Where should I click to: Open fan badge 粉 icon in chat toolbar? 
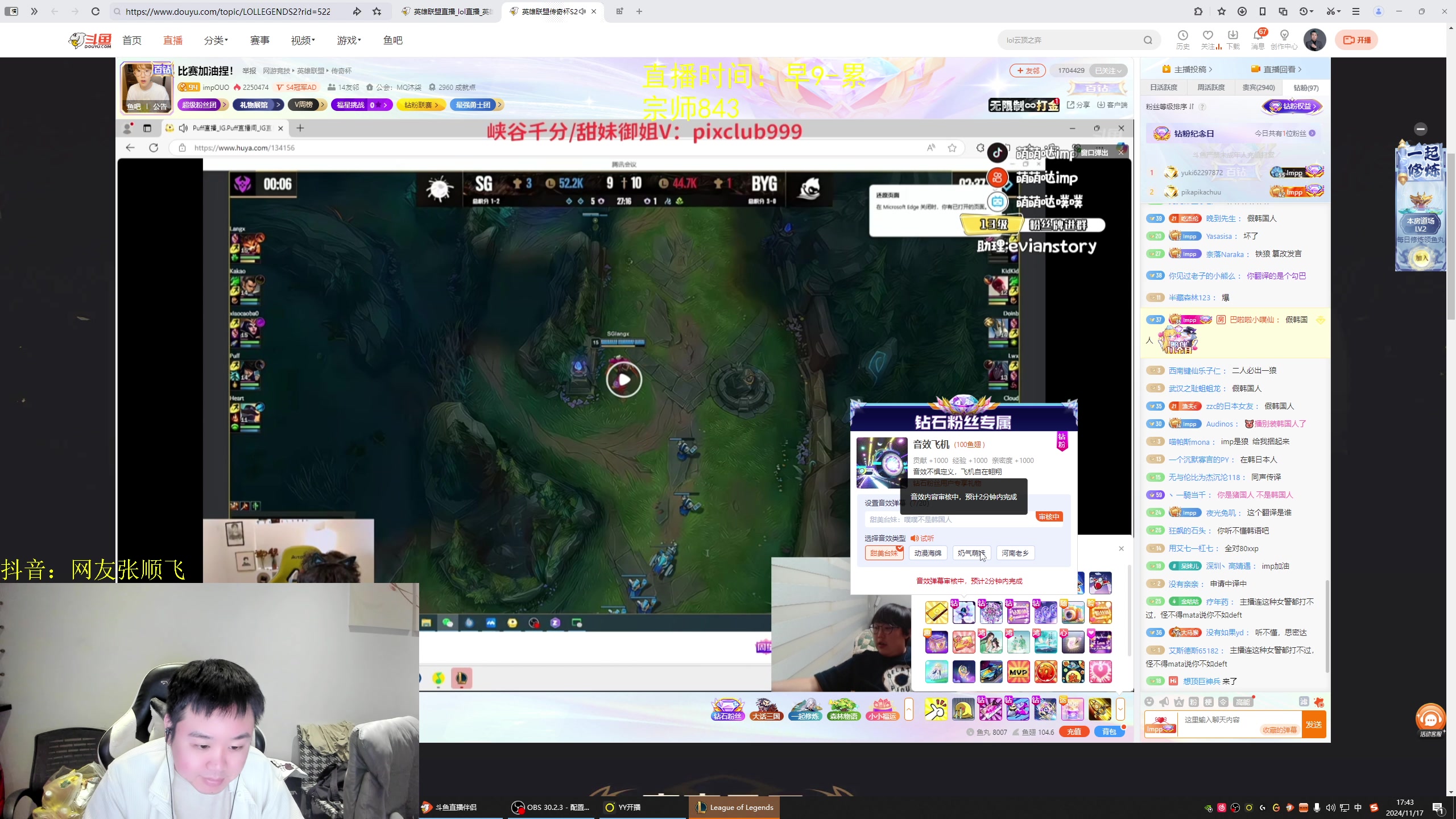pos(1194,702)
